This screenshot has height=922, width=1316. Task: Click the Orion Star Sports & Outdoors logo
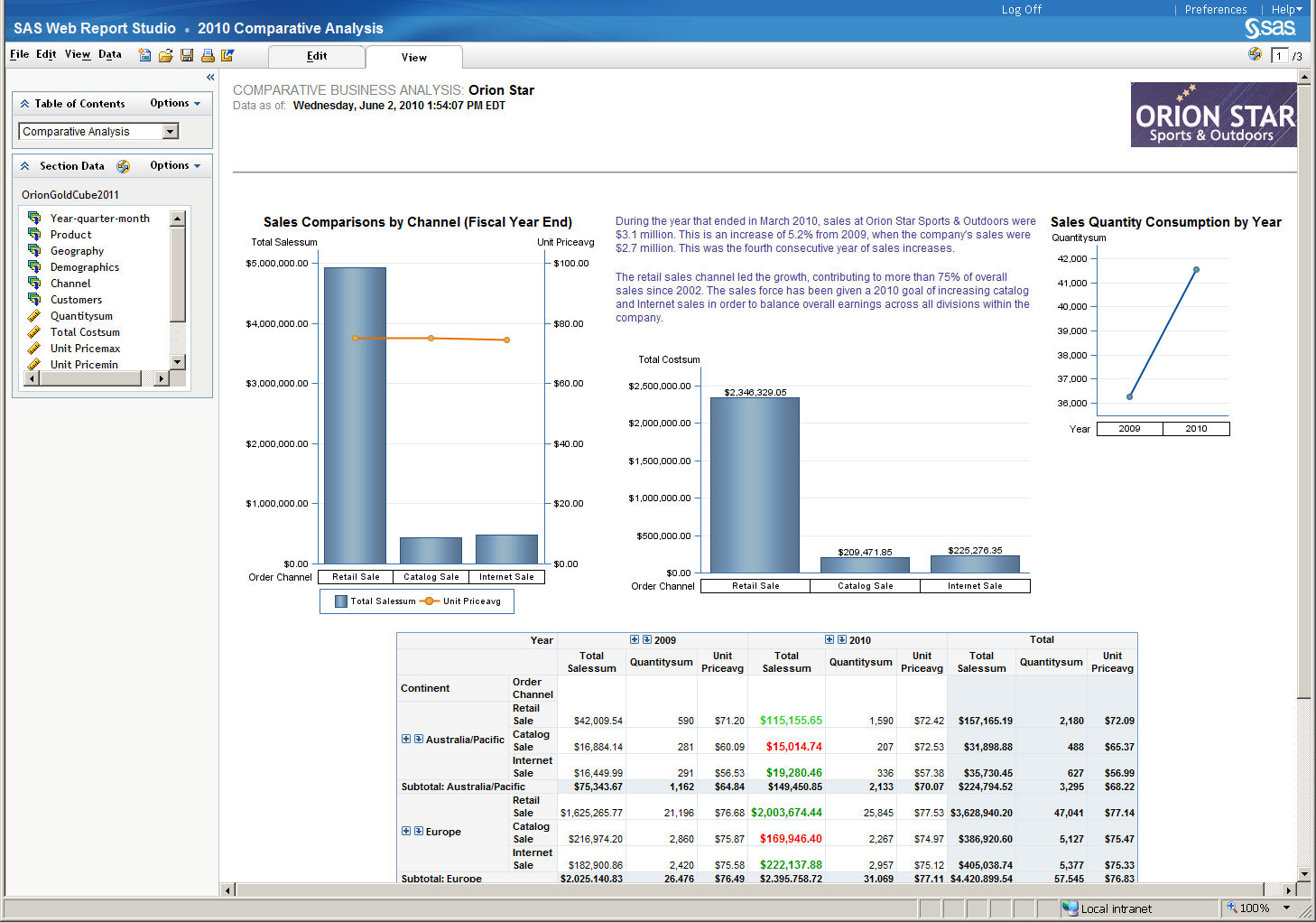[x=1214, y=115]
